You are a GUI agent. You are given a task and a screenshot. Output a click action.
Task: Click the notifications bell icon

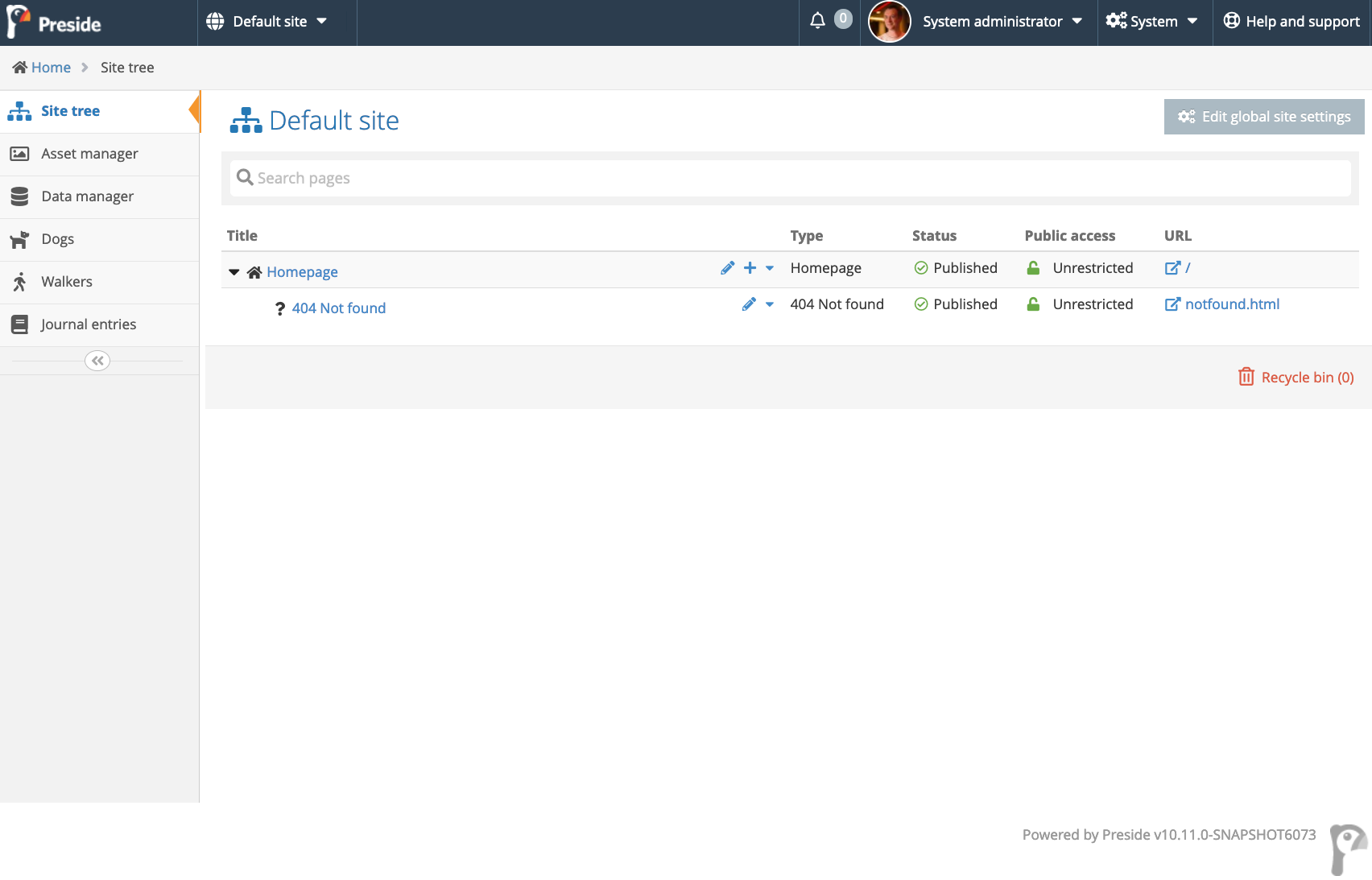(x=817, y=21)
